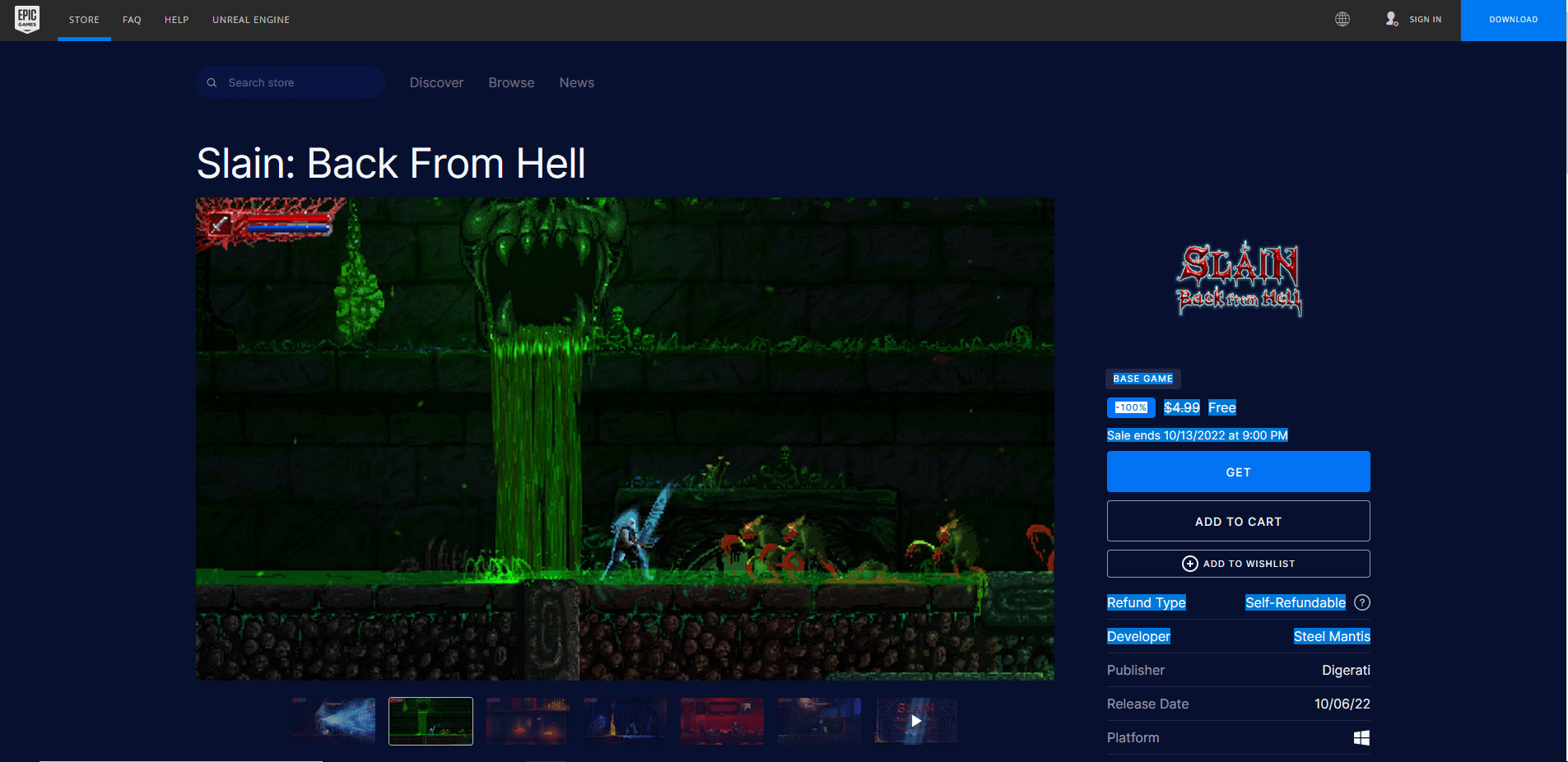Select the blue light beam thumbnail
Viewport: 1568px width, 762px height.
pyautogui.click(x=334, y=721)
